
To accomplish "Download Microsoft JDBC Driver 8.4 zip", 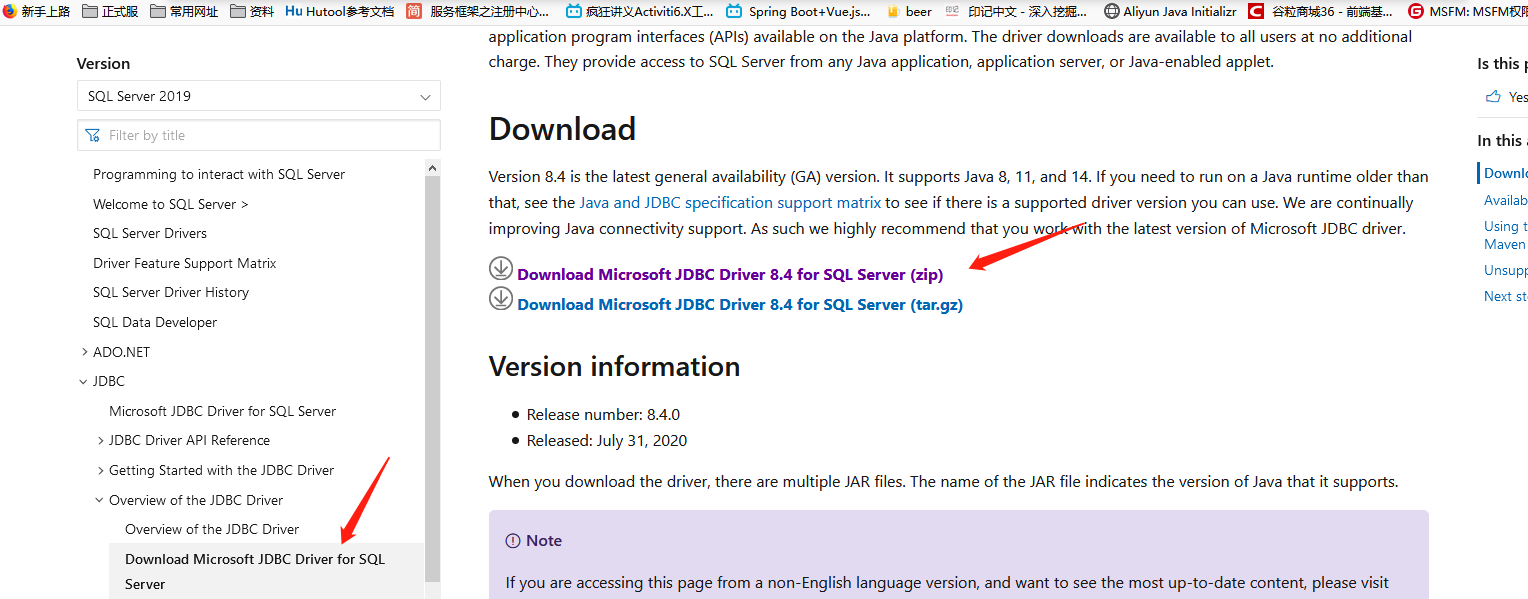I will (730, 274).
